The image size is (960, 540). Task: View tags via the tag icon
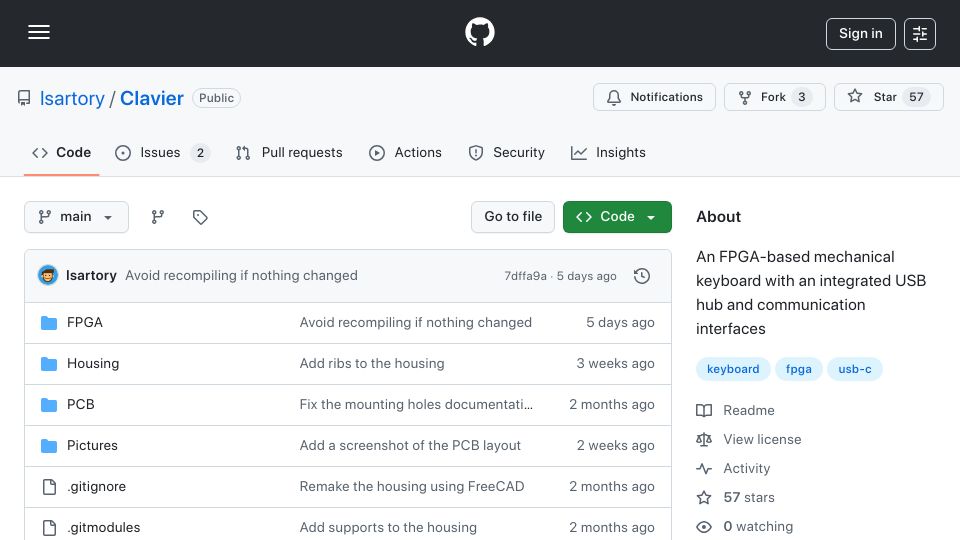(200, 217)
